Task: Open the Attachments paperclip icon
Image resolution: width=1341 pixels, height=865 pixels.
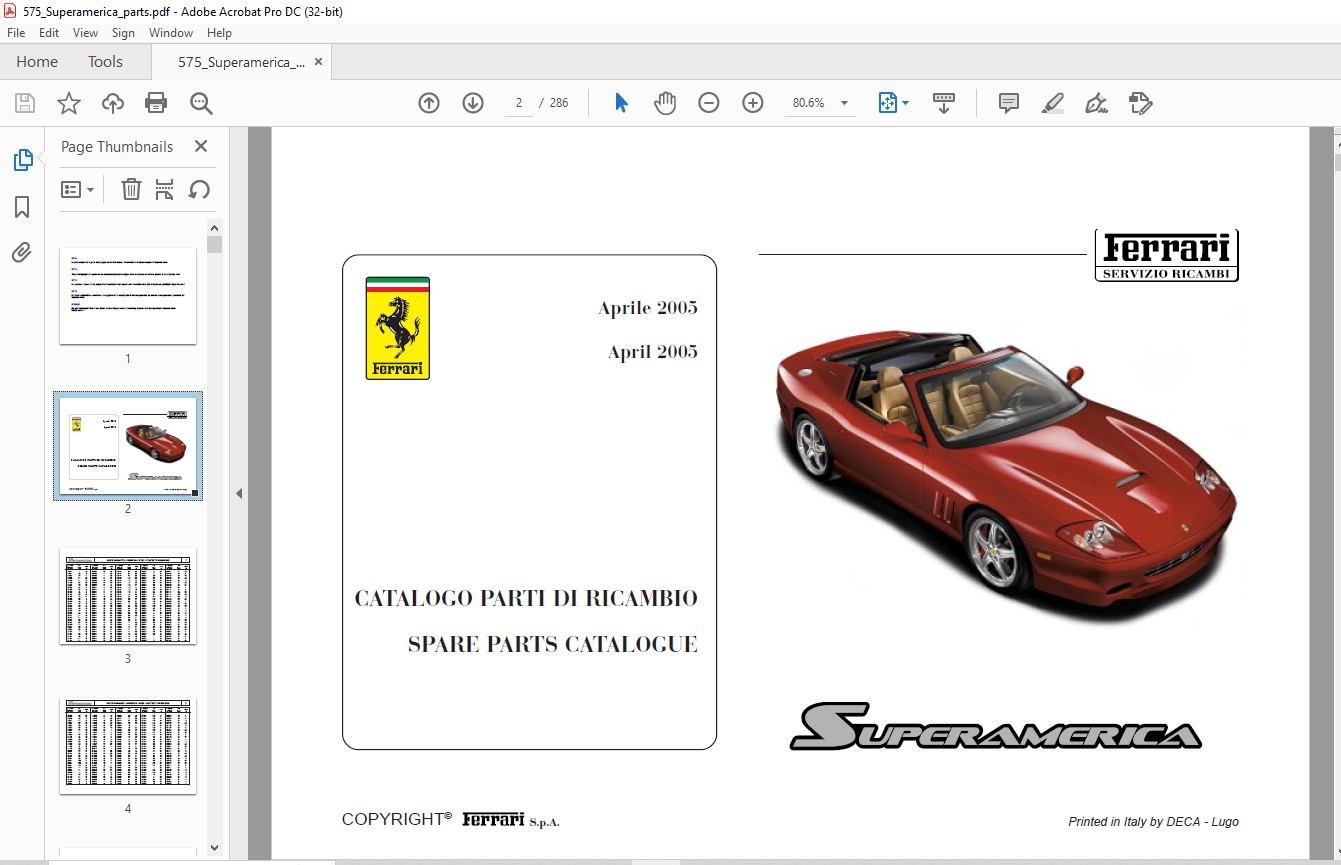Action: click(22, 252)
